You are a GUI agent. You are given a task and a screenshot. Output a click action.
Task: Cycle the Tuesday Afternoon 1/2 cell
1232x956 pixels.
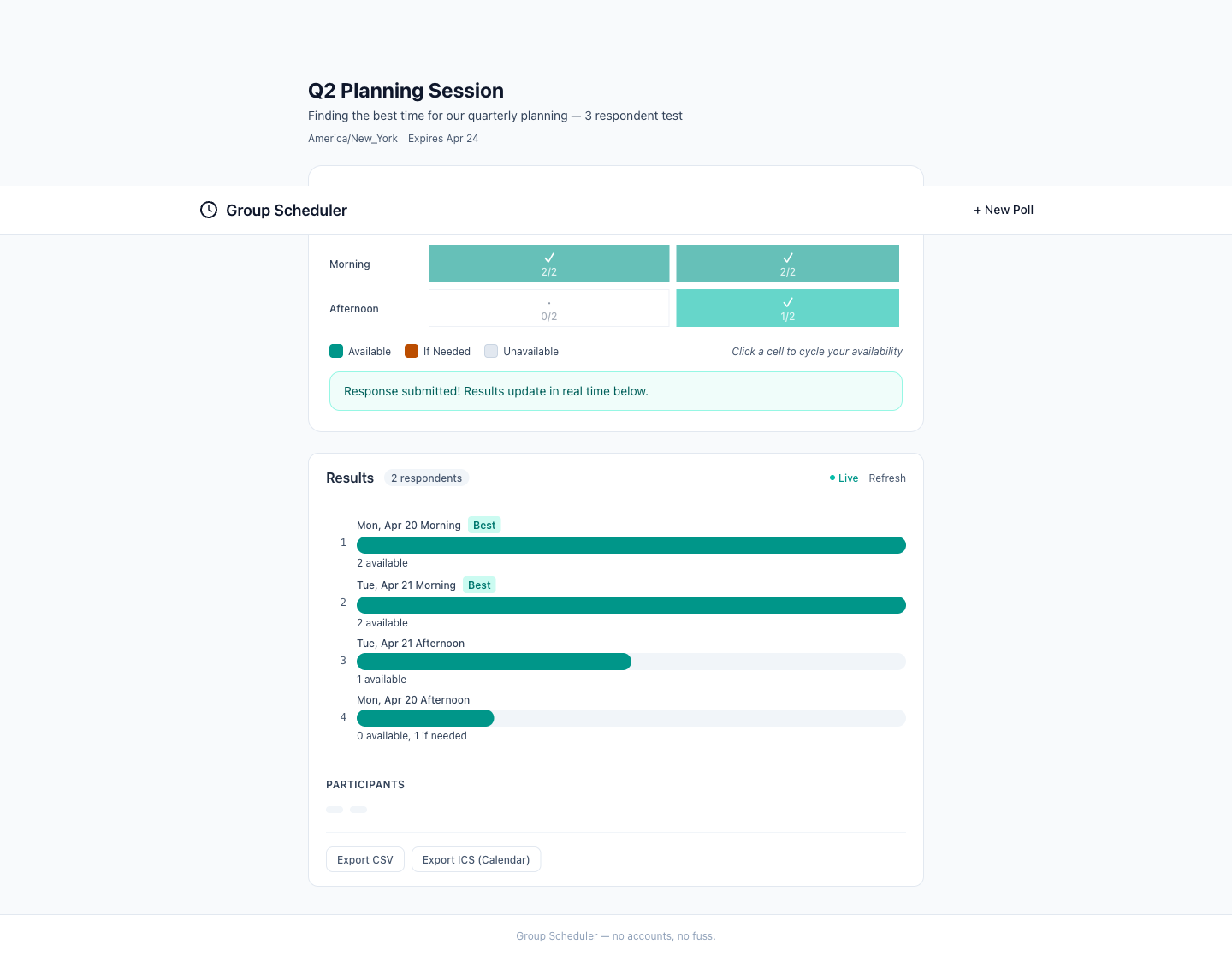pos(787,308)
